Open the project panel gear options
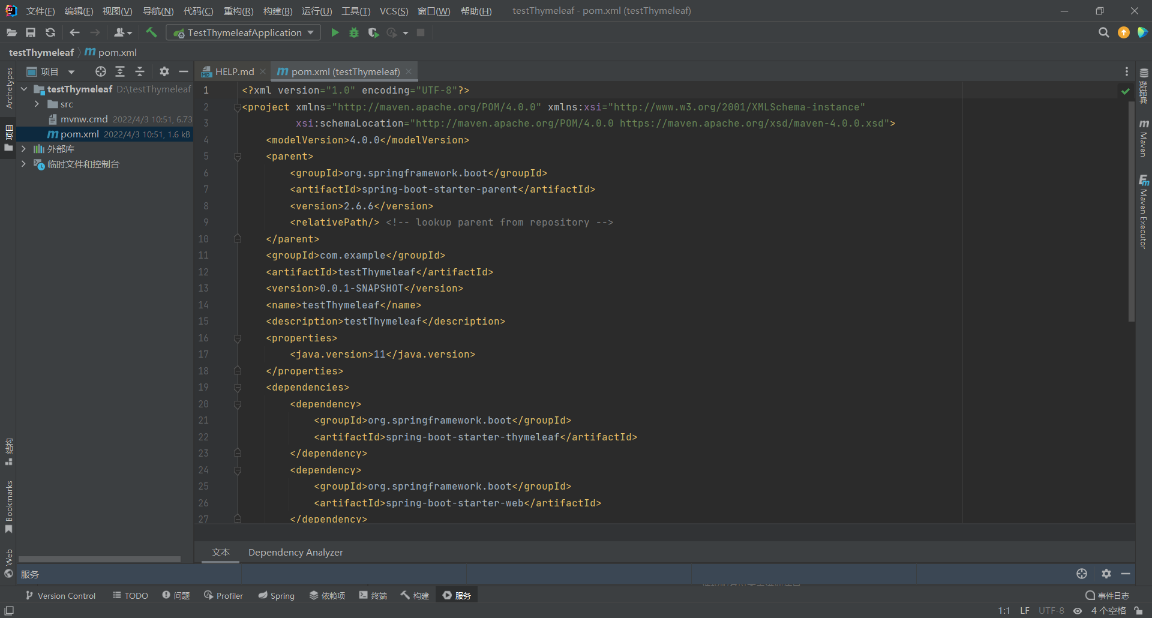The height and width of the screenshot is (618, 1152). (x=164, y=71)
